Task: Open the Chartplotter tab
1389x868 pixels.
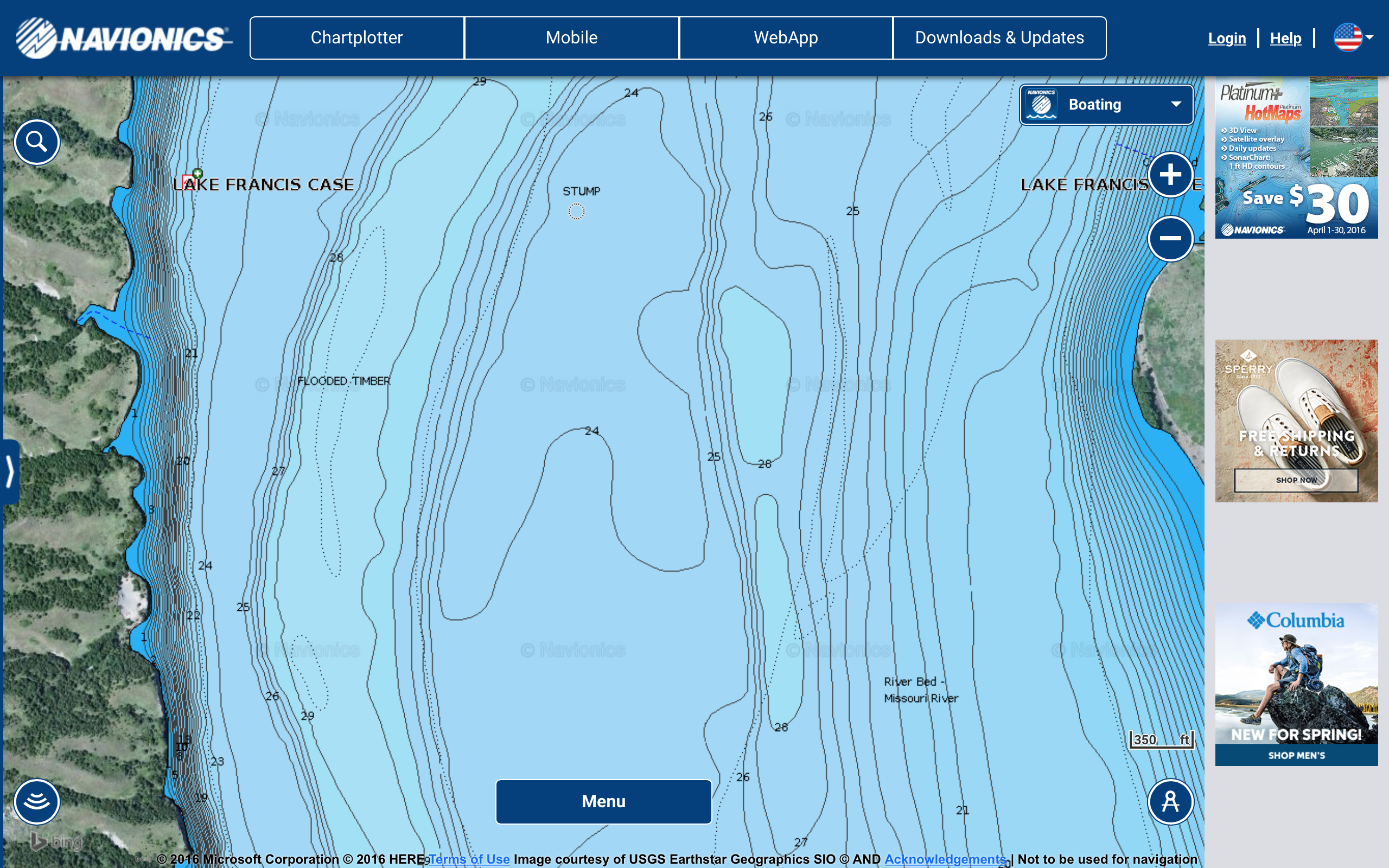Action: click(356, 38)
